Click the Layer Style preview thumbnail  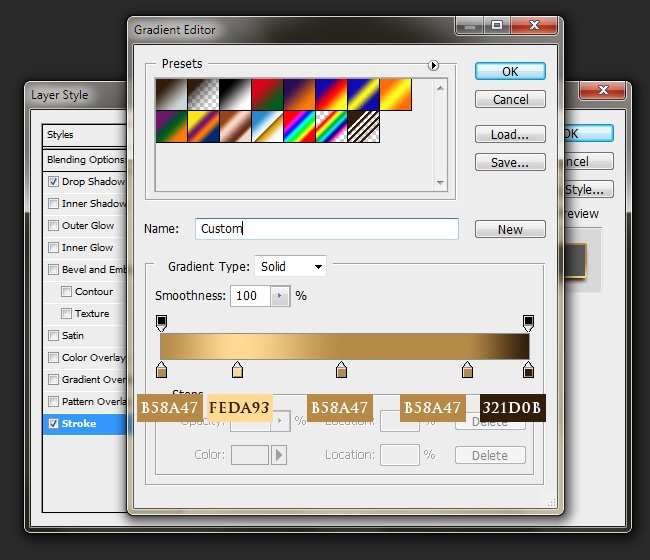[575, 260]
